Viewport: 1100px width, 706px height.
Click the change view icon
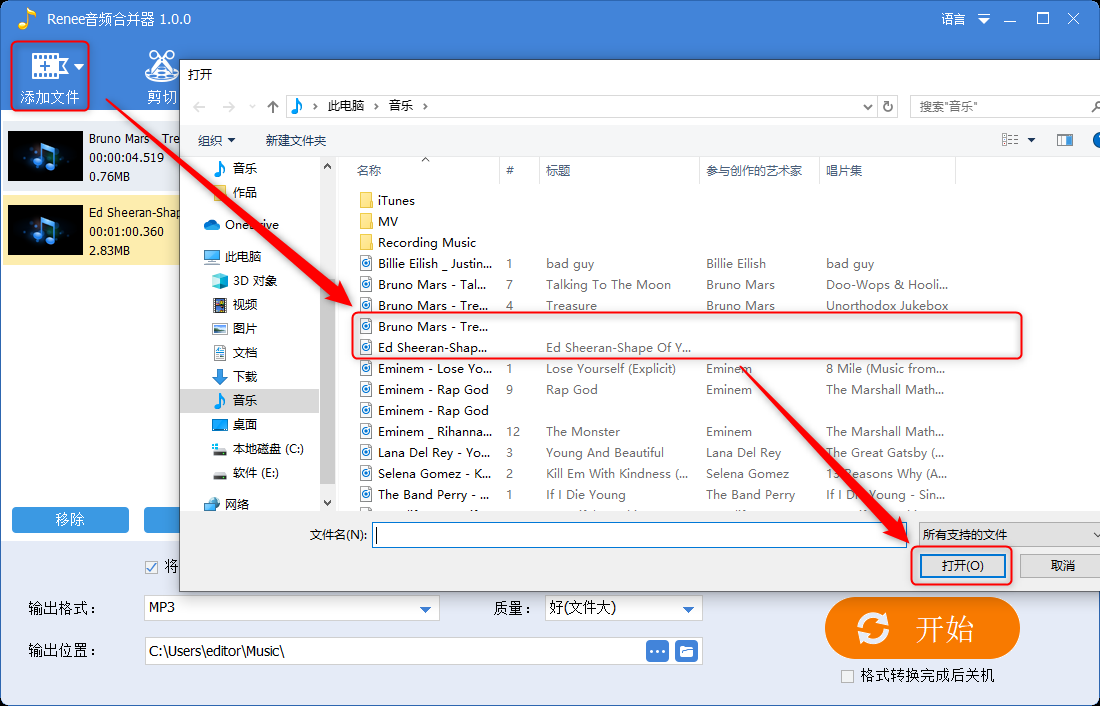coord(1010,140)
